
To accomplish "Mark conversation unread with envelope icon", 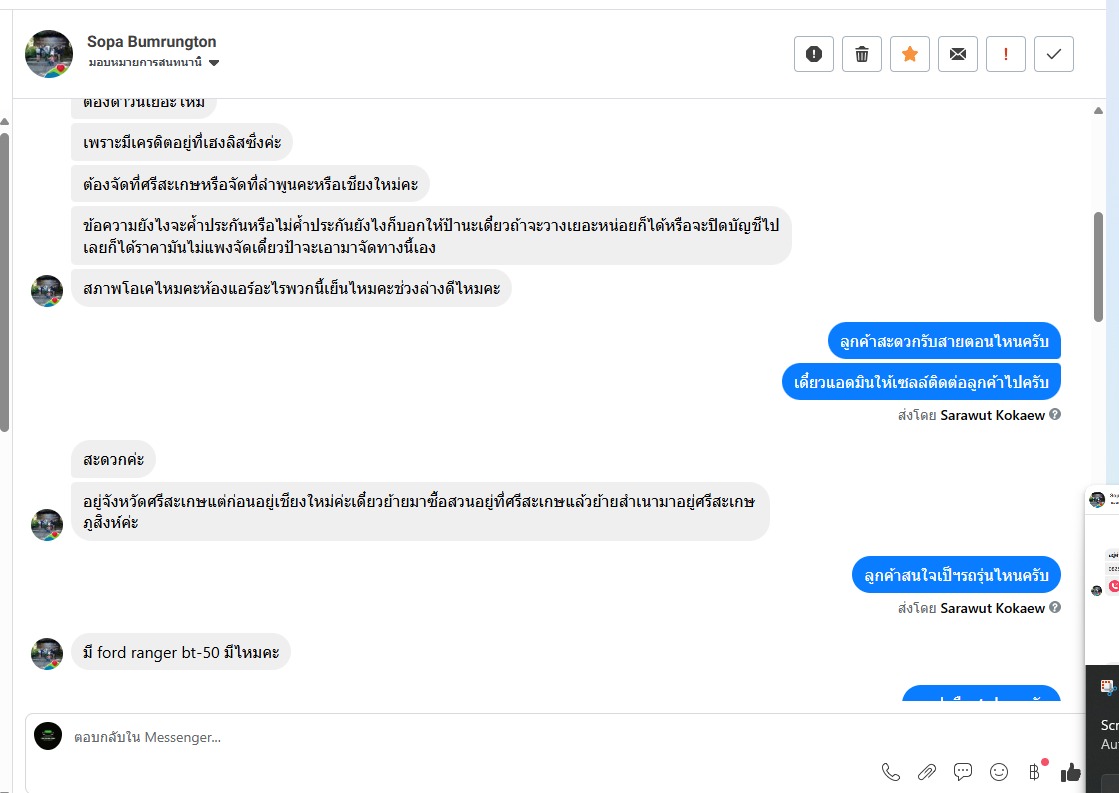I will 957,54.
